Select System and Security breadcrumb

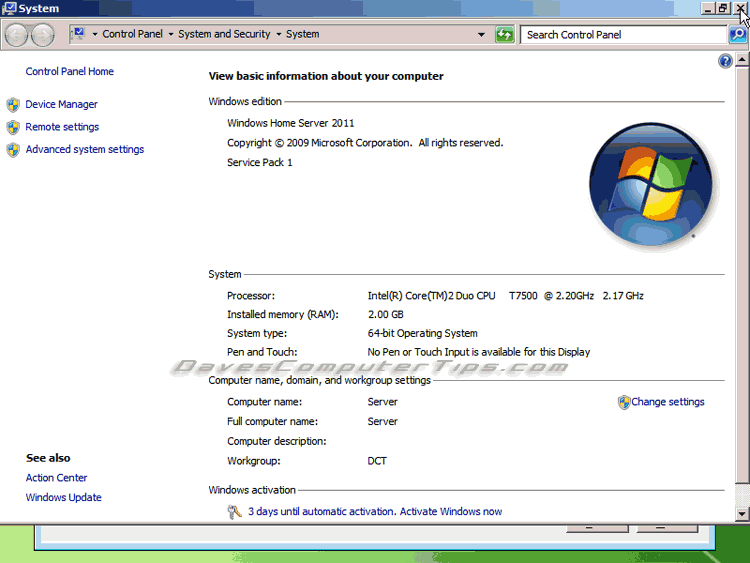coord(224,34)
